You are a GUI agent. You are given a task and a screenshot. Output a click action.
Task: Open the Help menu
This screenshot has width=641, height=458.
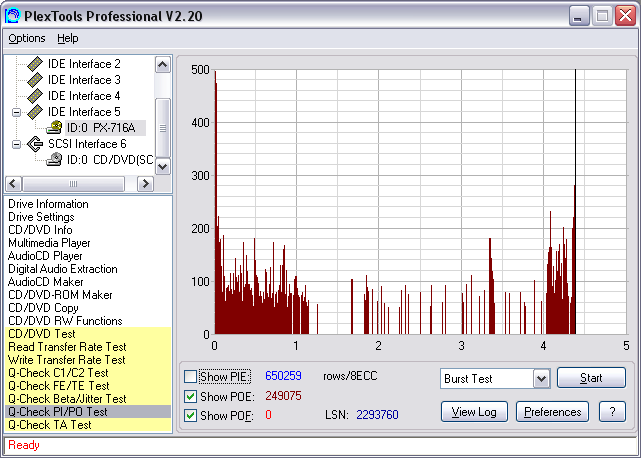68,38
